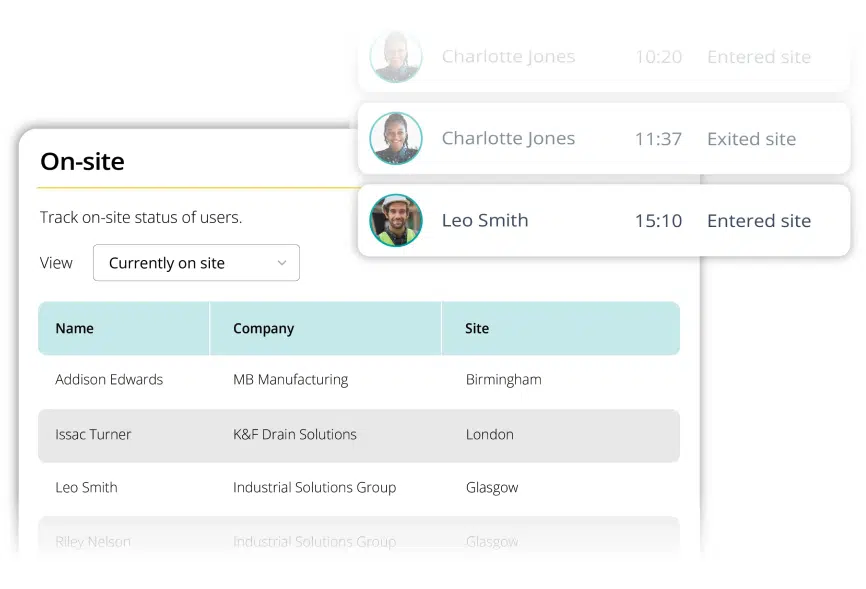The height and width of the screenshot is (589, 866).
Task: Click the View label
Action: (56, 263)
